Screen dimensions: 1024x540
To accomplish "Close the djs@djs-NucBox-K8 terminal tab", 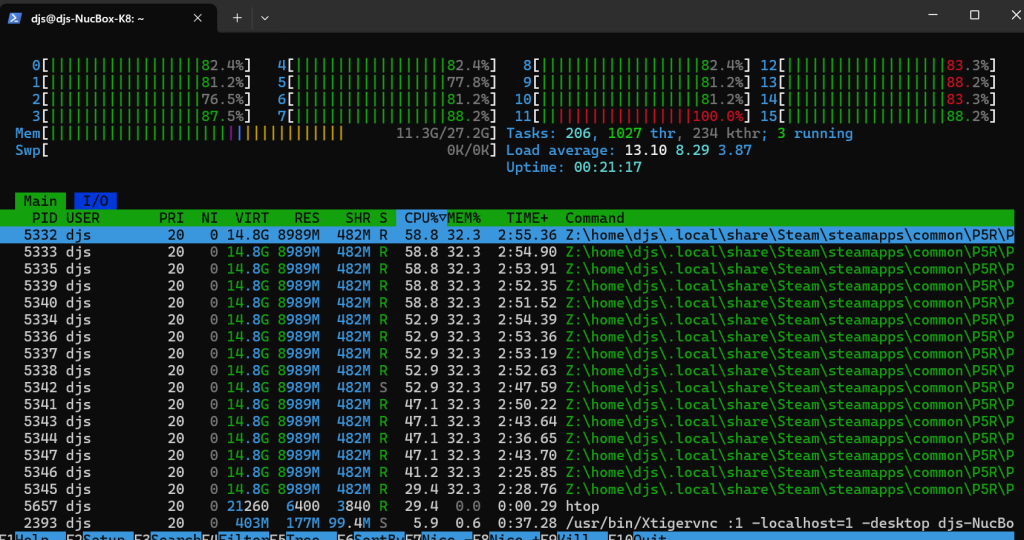I will pyautogui.click(x=200, y=18).
